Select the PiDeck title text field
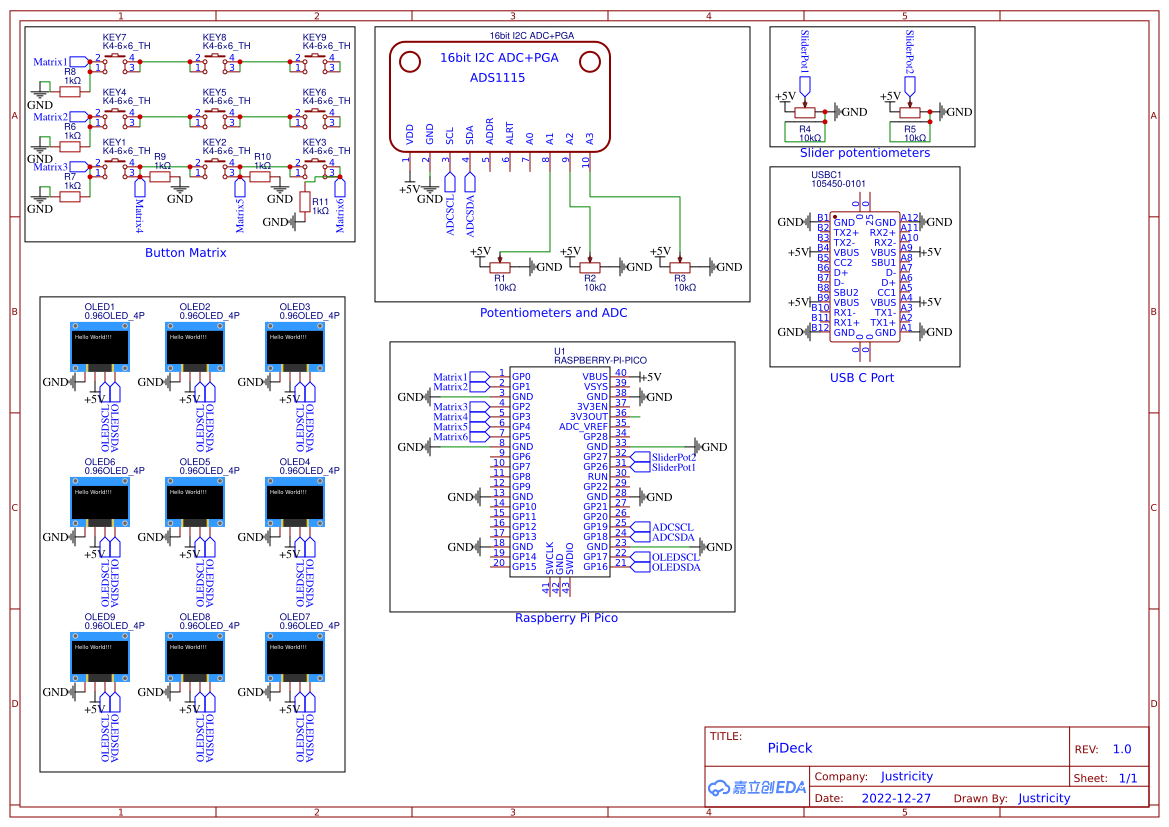The image size is (1169, 827). click(x=790, y=748)
